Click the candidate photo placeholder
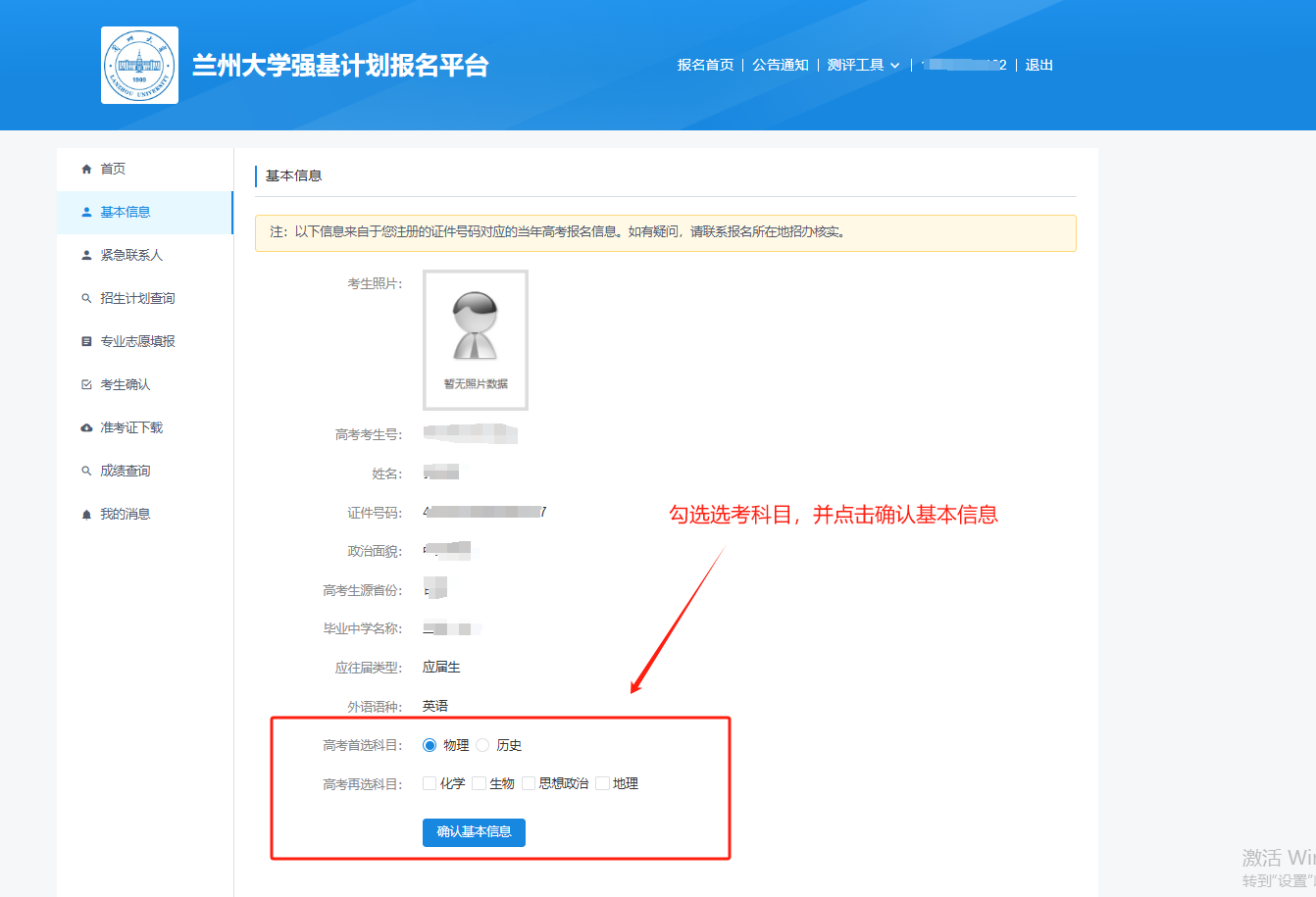1316x897 pixels. click(x=476, y=339)
